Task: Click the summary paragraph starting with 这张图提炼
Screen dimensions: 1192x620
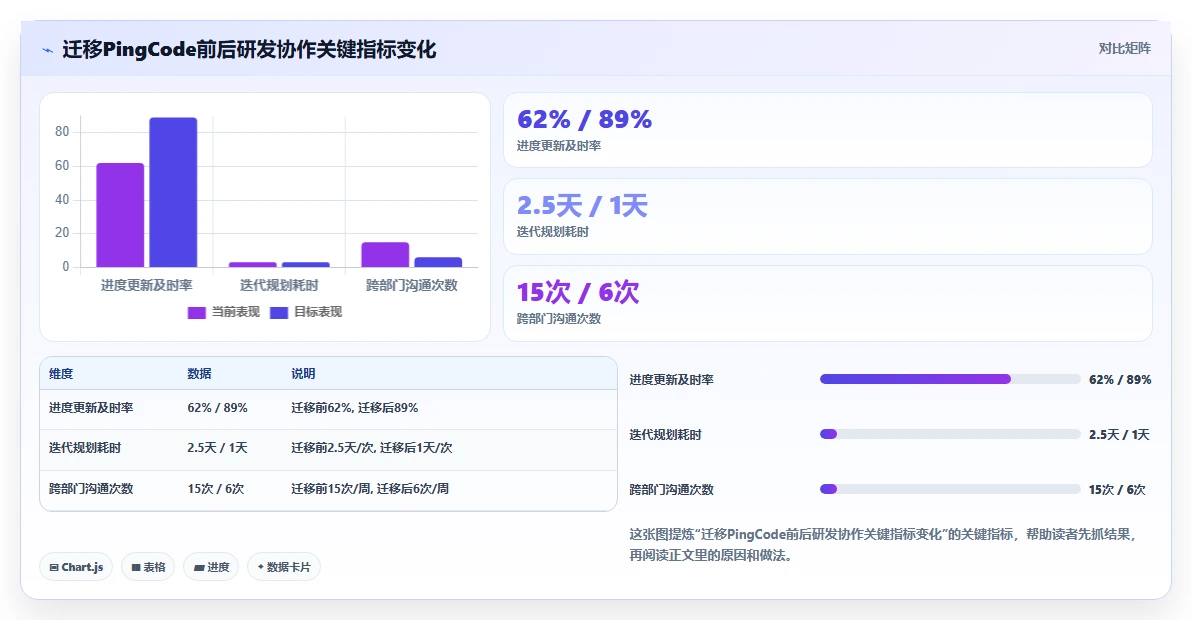Action: click(883, 545)
